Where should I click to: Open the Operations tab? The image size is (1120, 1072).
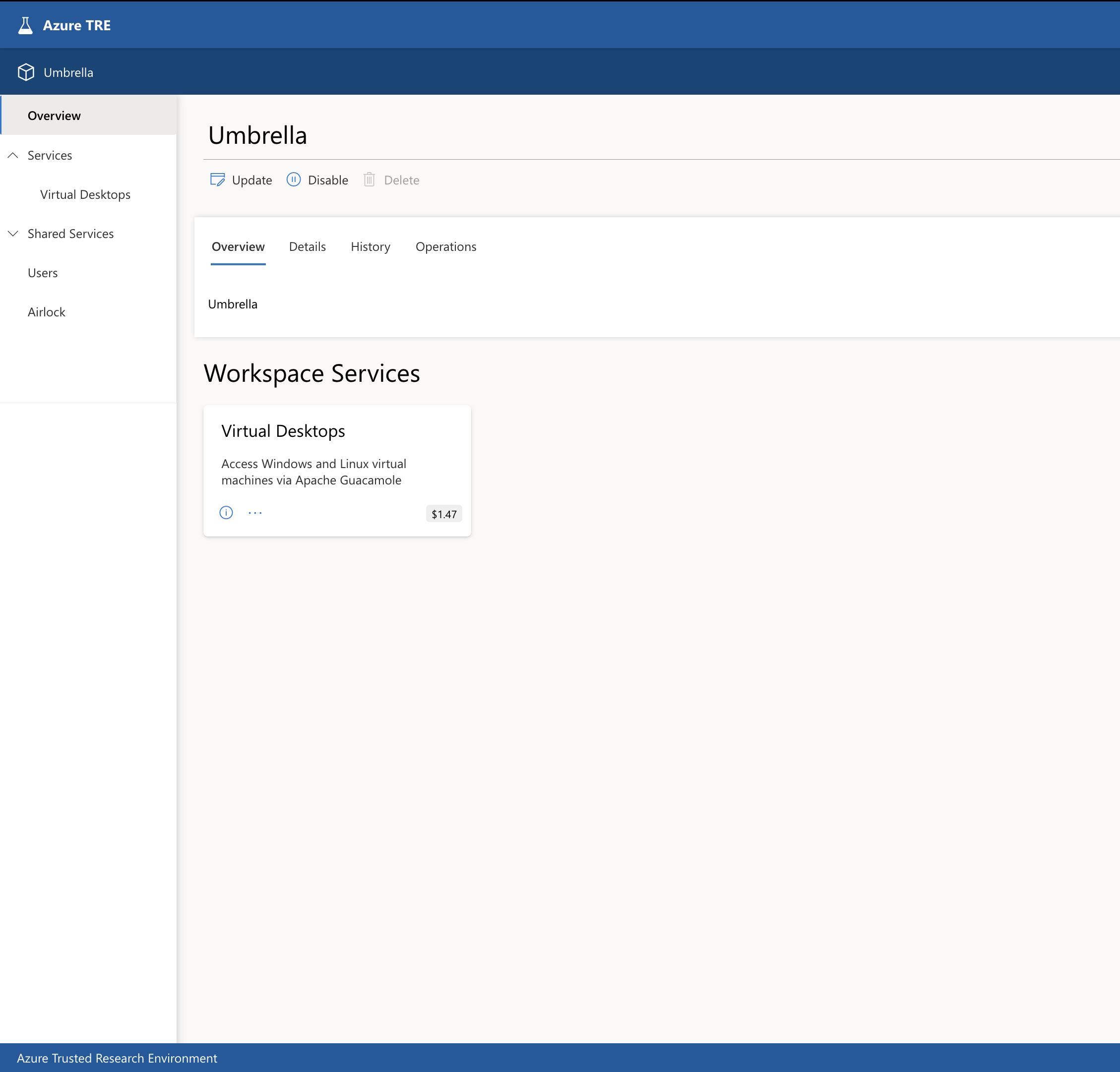[446, 247]
